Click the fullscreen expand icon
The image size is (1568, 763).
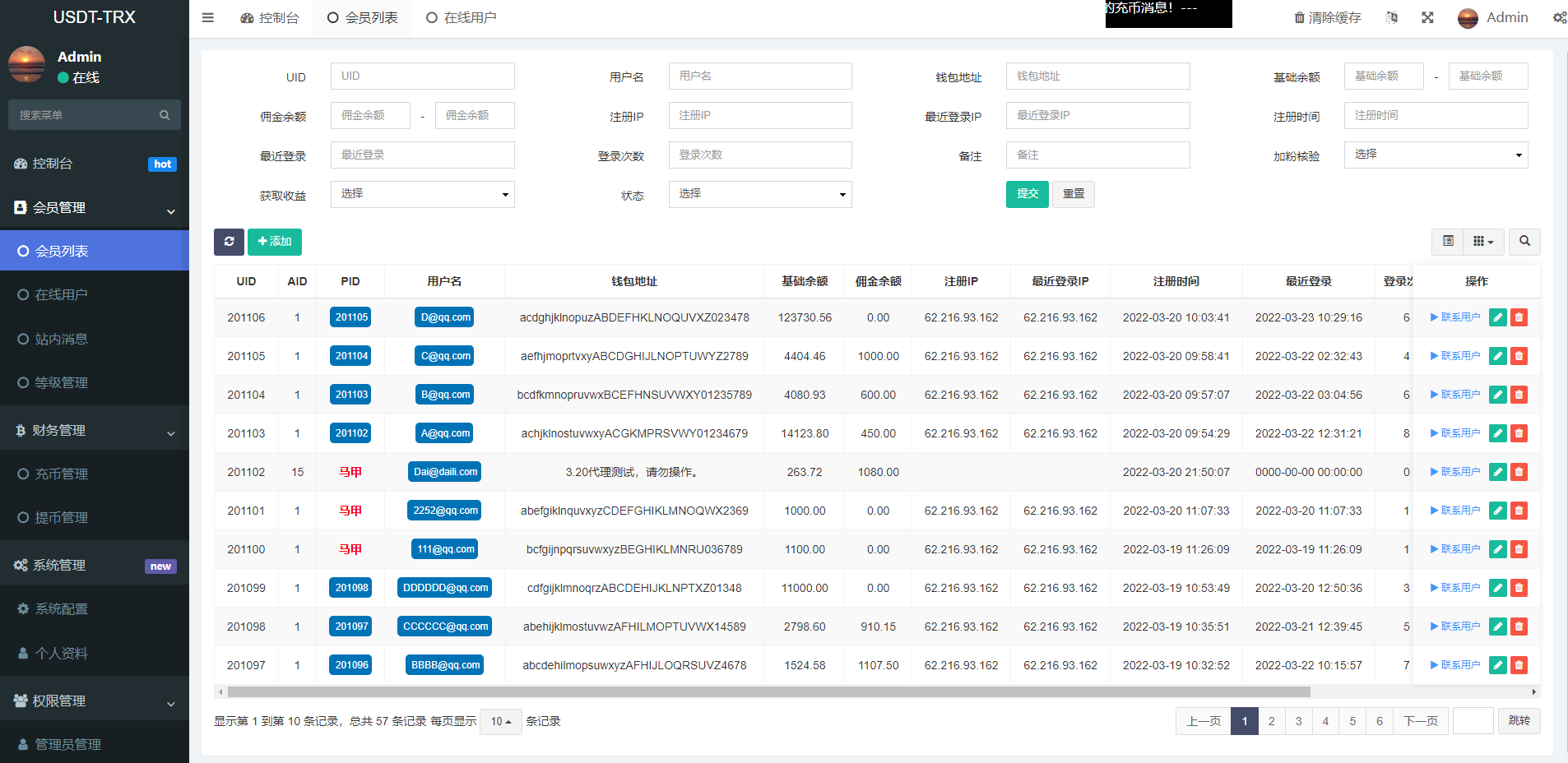coord(1427,16)
